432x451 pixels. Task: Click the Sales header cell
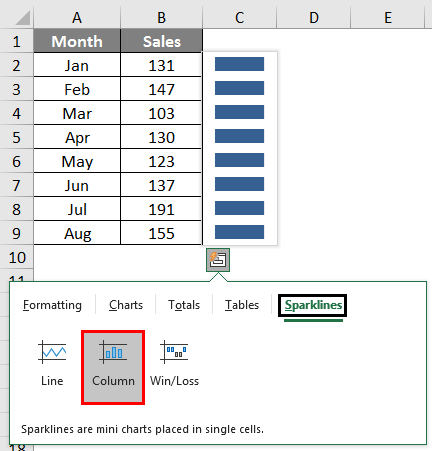tap(161, 41)
